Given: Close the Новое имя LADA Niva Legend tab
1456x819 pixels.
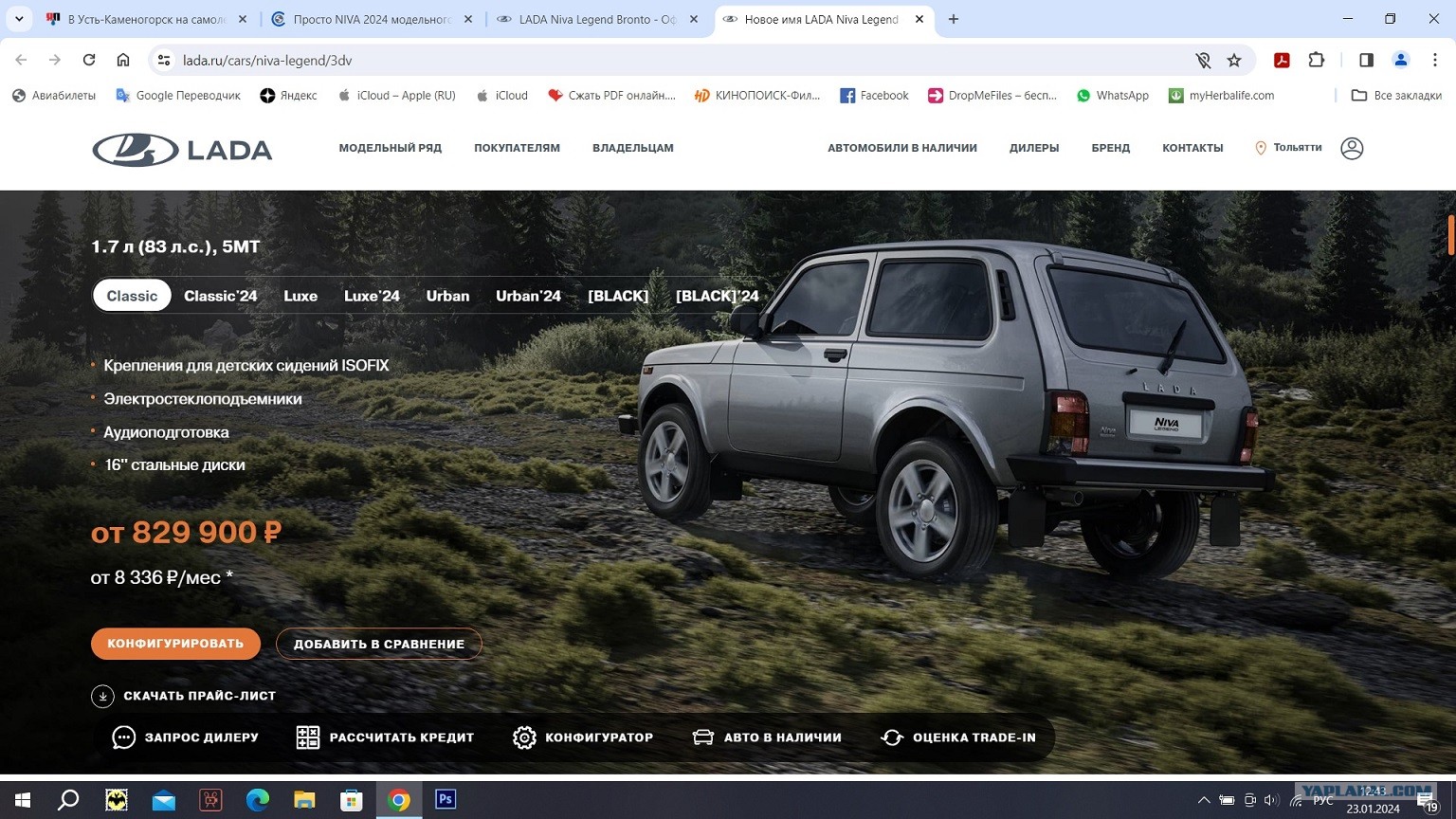Looking at the screenshot, I should 919,19.
